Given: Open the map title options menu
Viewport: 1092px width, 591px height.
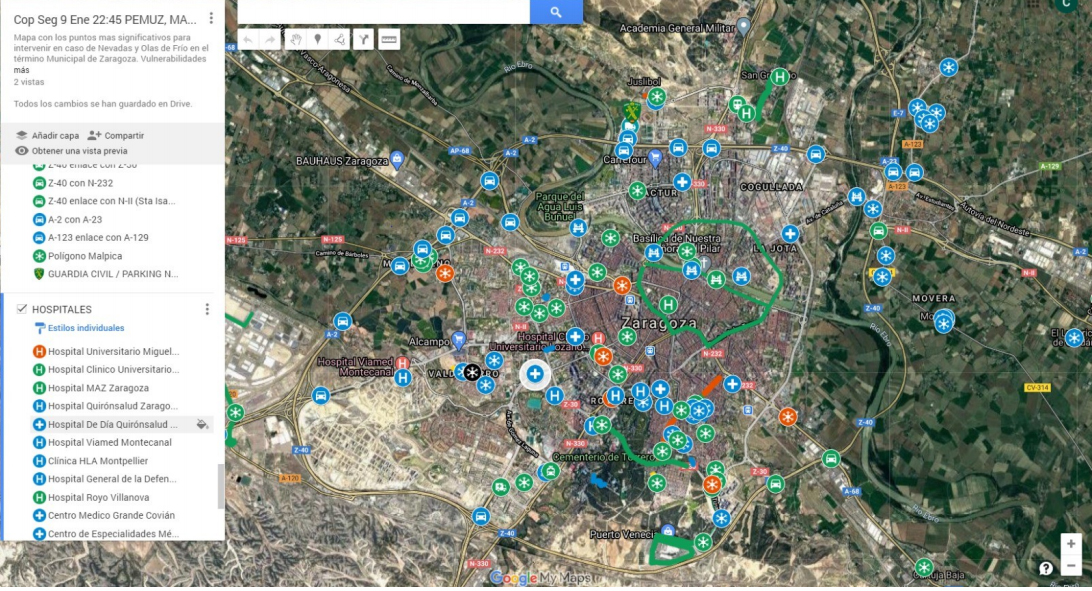Looking at the screenshot, I should pos(211,19).
